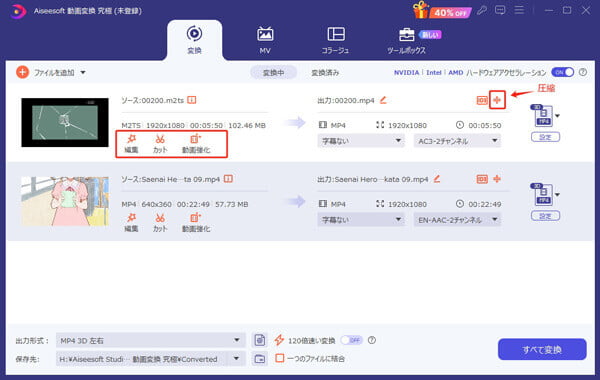Open the hamburger menu icon
This screenshot has width=600, height=380.
point(519,10)
